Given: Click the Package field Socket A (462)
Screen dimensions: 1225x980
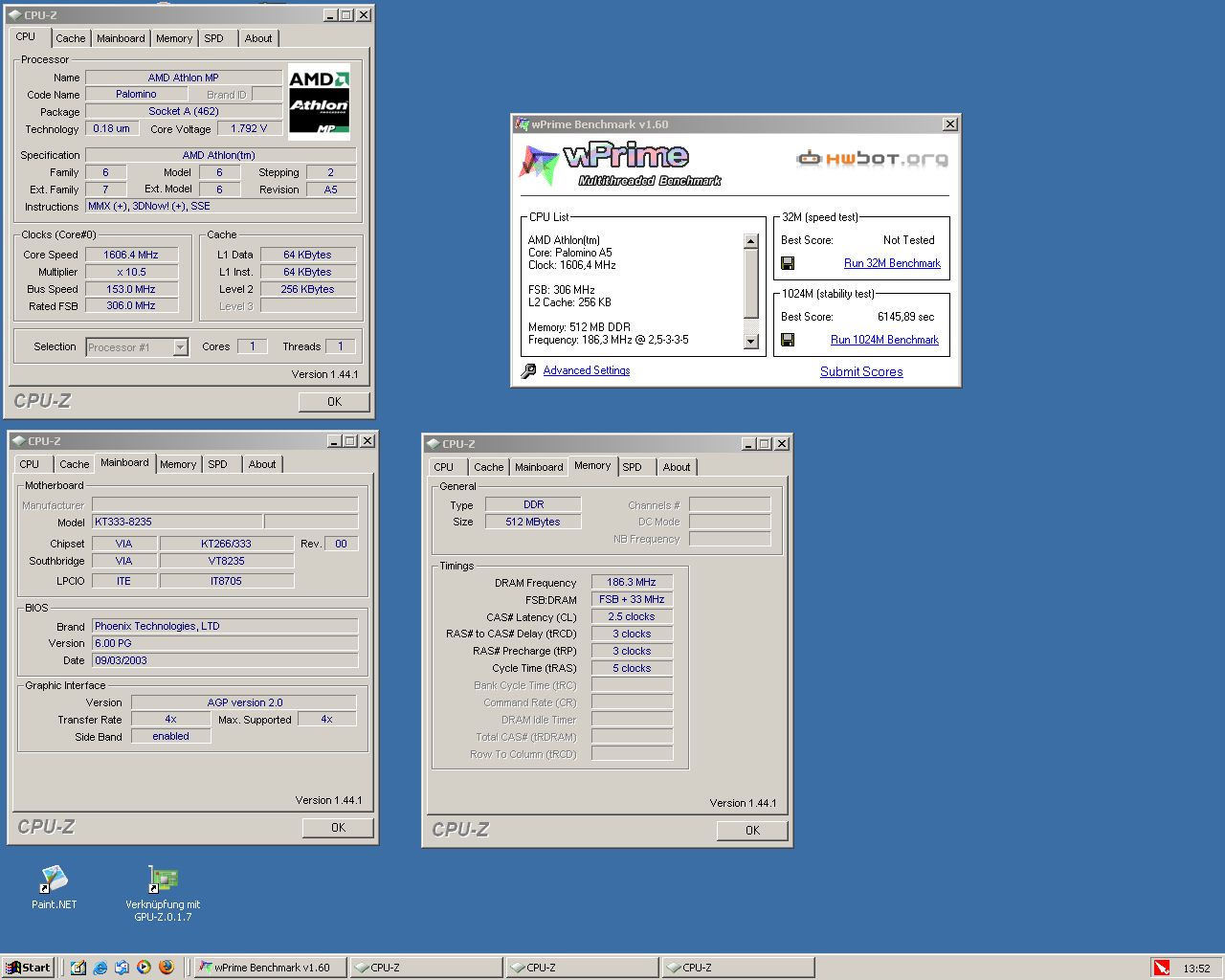Looking at the screenshot, I should (x=184, y=111).
